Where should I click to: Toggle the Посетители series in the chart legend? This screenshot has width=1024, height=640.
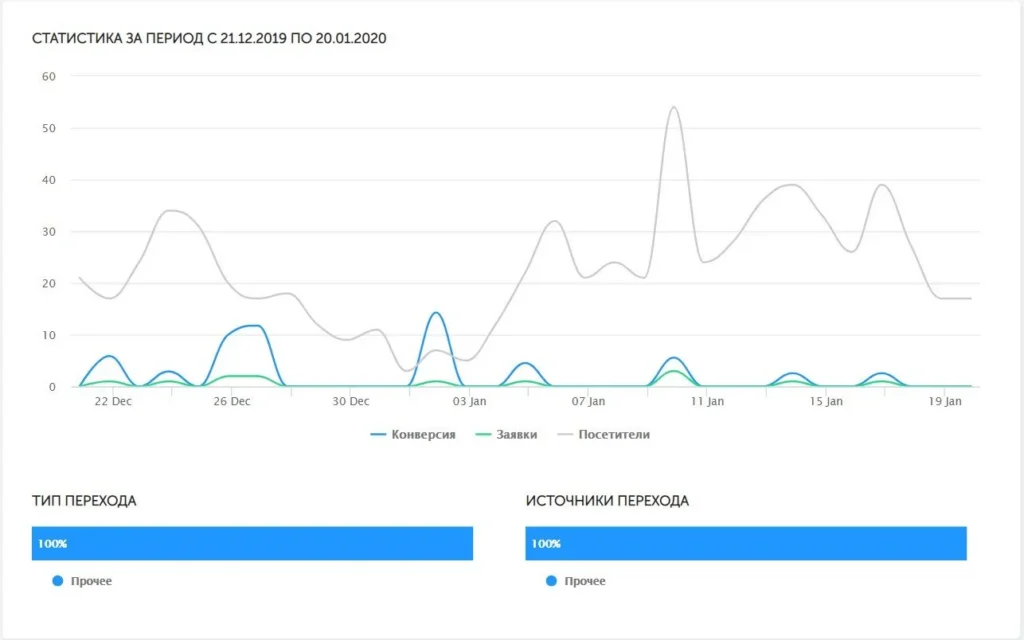tap(603, 434)
